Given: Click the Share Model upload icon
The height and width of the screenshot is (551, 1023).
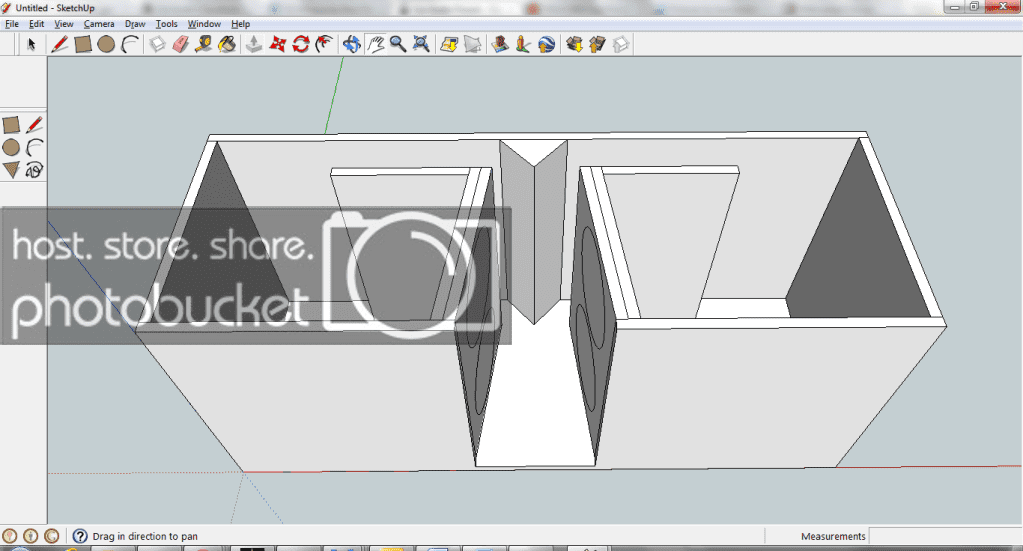Looking at the screenshot, I should point(597,44).
